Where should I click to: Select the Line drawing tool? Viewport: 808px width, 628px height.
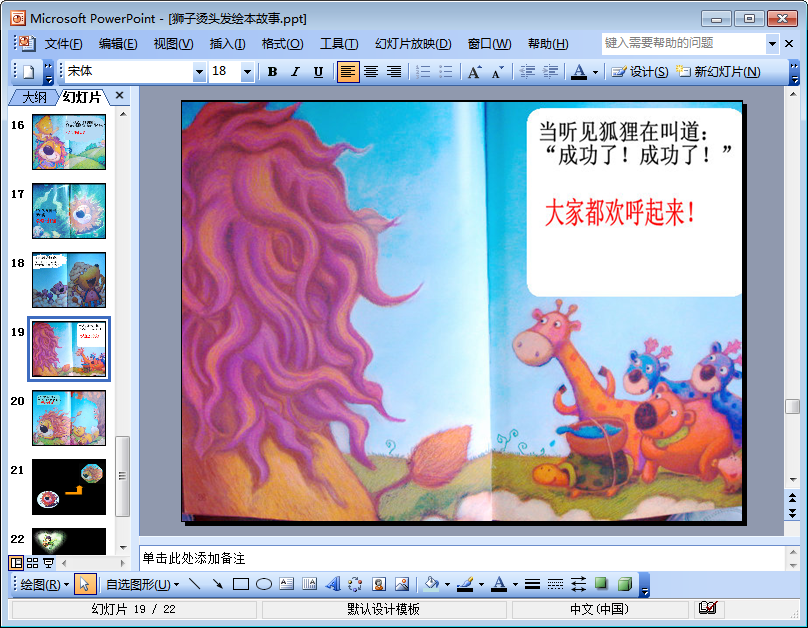tap(195, 584)
